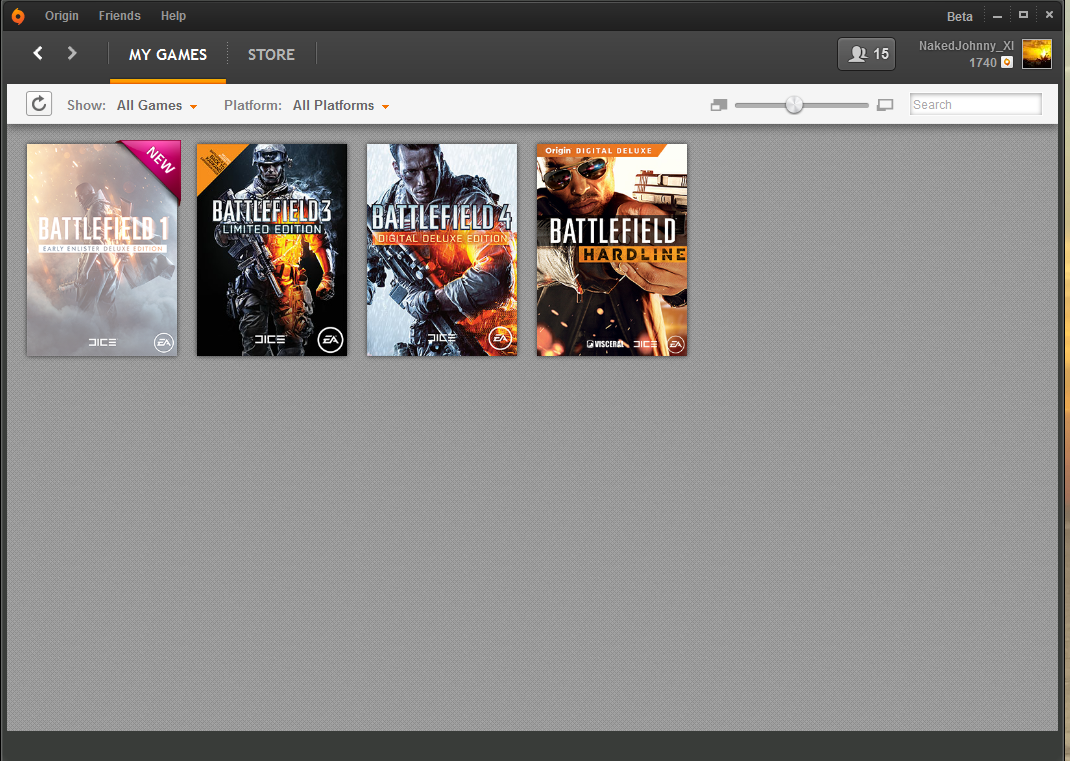
Task: Focus the Search games field
Action: (975, 104)
